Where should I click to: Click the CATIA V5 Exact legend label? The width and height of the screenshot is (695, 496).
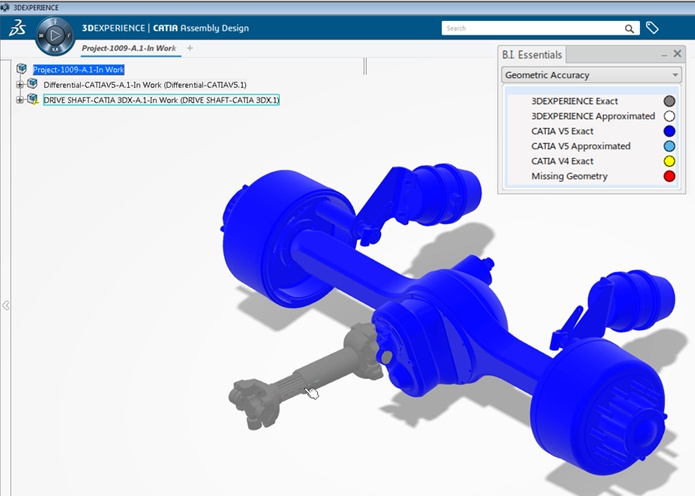tap(562, 131)
